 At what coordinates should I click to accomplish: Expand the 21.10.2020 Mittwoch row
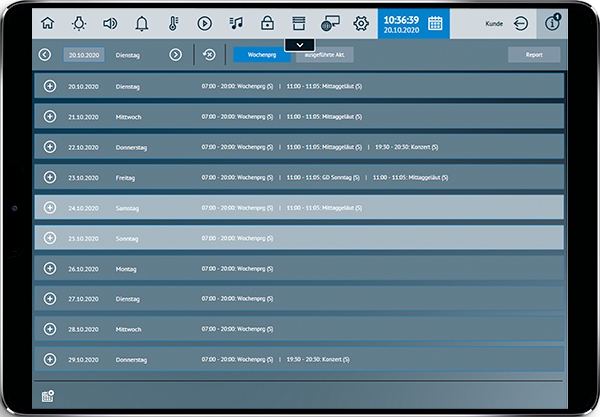[50, 116]
